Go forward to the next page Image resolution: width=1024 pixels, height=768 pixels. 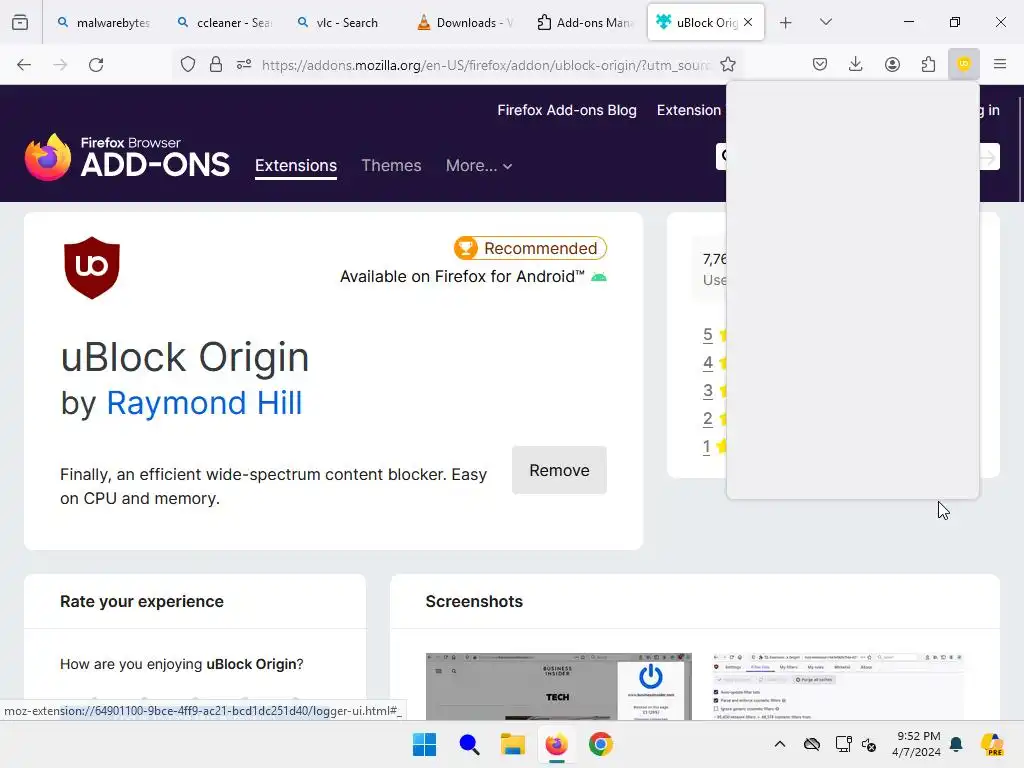pos(60,65)
